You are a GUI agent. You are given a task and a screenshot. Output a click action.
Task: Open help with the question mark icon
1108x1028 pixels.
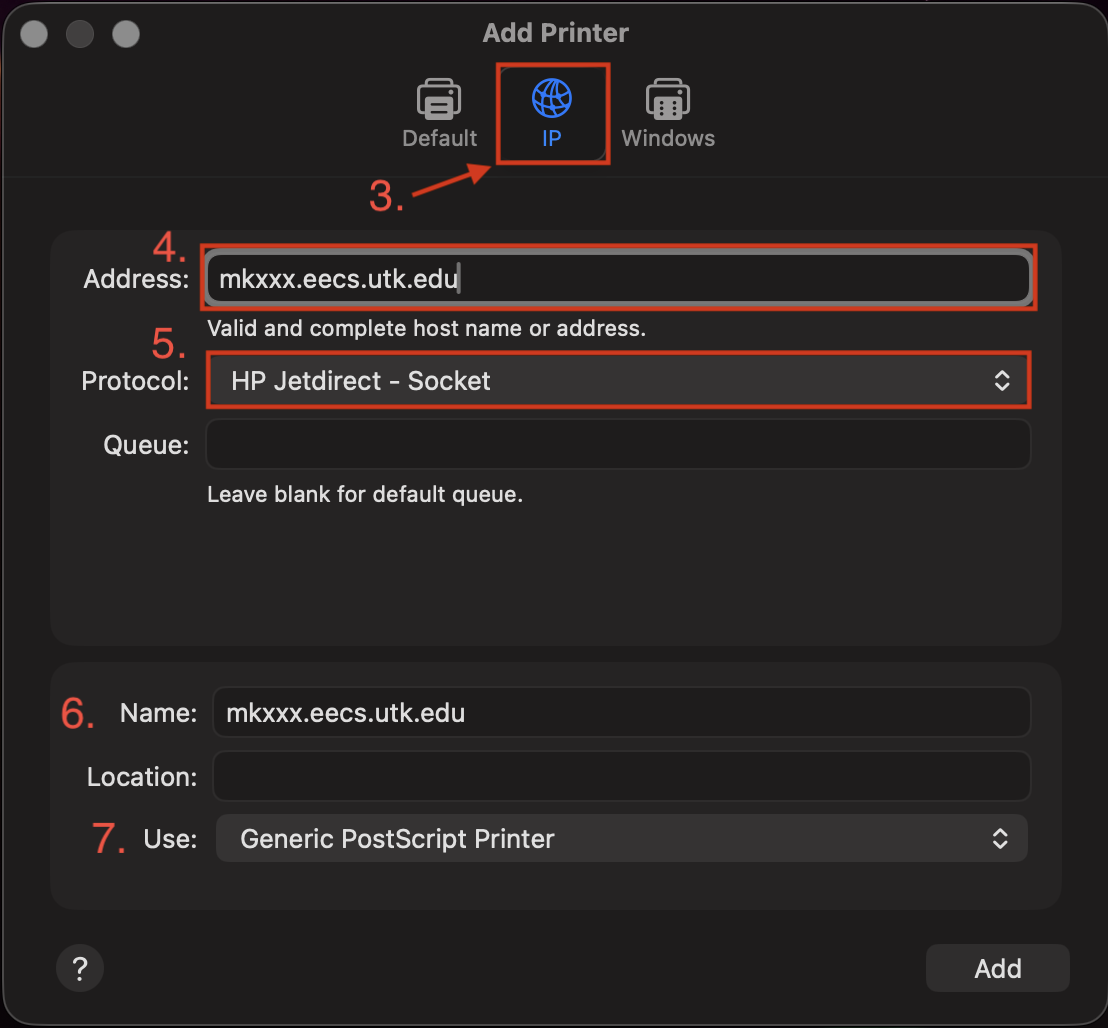(x=80, y=968)
